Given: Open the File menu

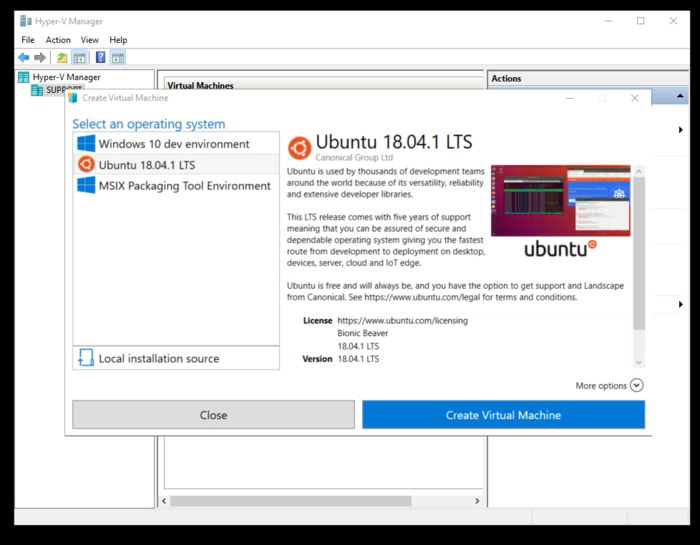Looking at the screenshot, I should pos(28,40).
